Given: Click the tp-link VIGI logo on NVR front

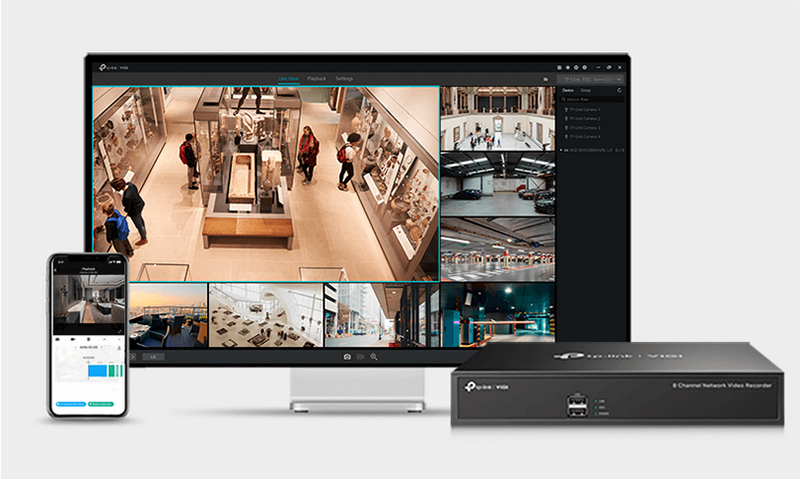Looking at the screenshot, I should (x=486, y=387).
